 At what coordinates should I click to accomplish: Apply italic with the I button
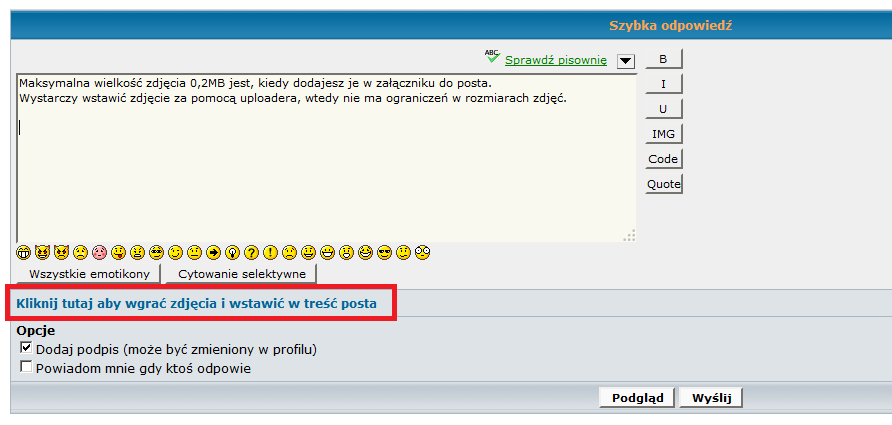[x=663, y=84]
